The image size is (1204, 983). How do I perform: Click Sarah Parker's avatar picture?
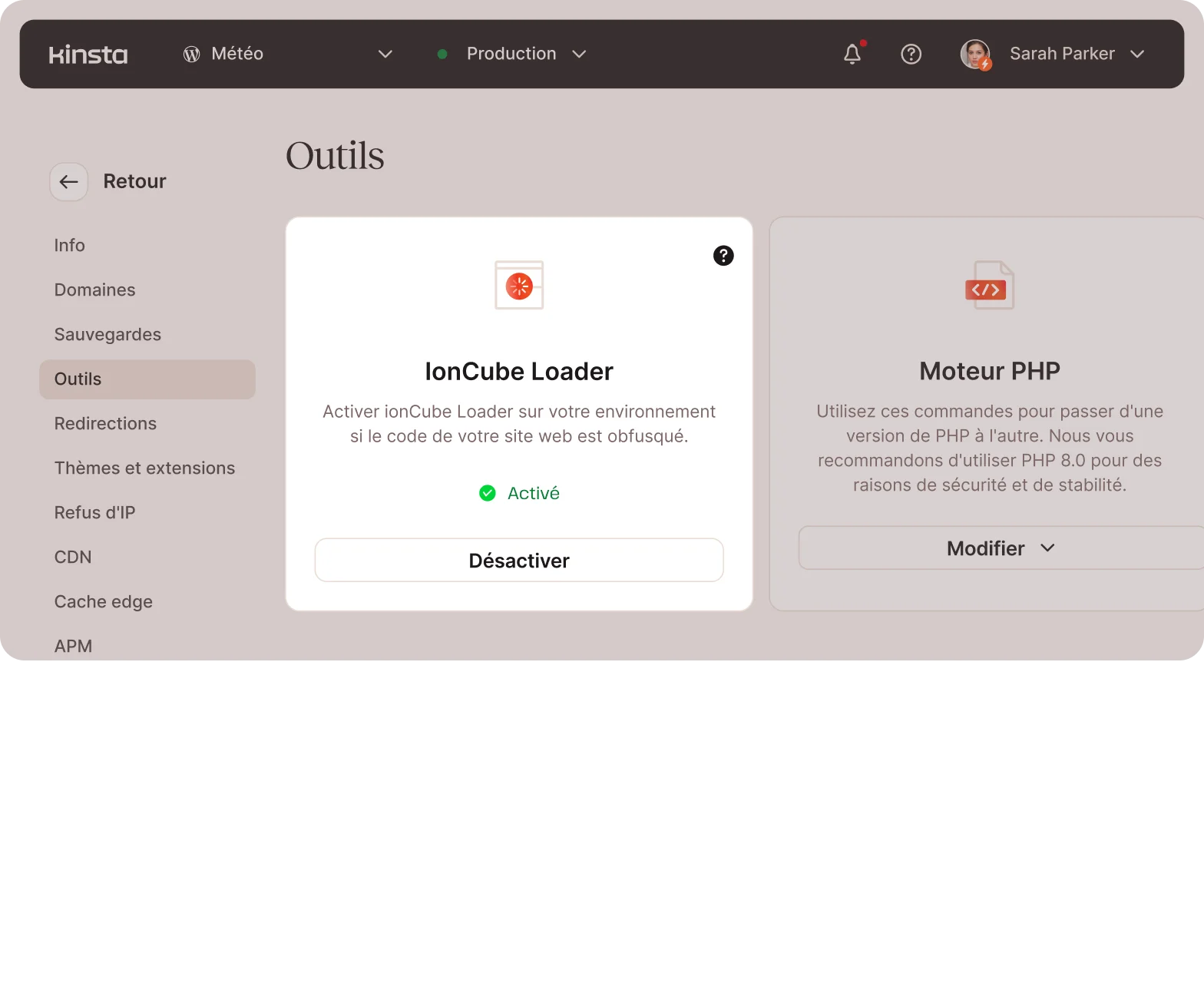tap(975, 54)
